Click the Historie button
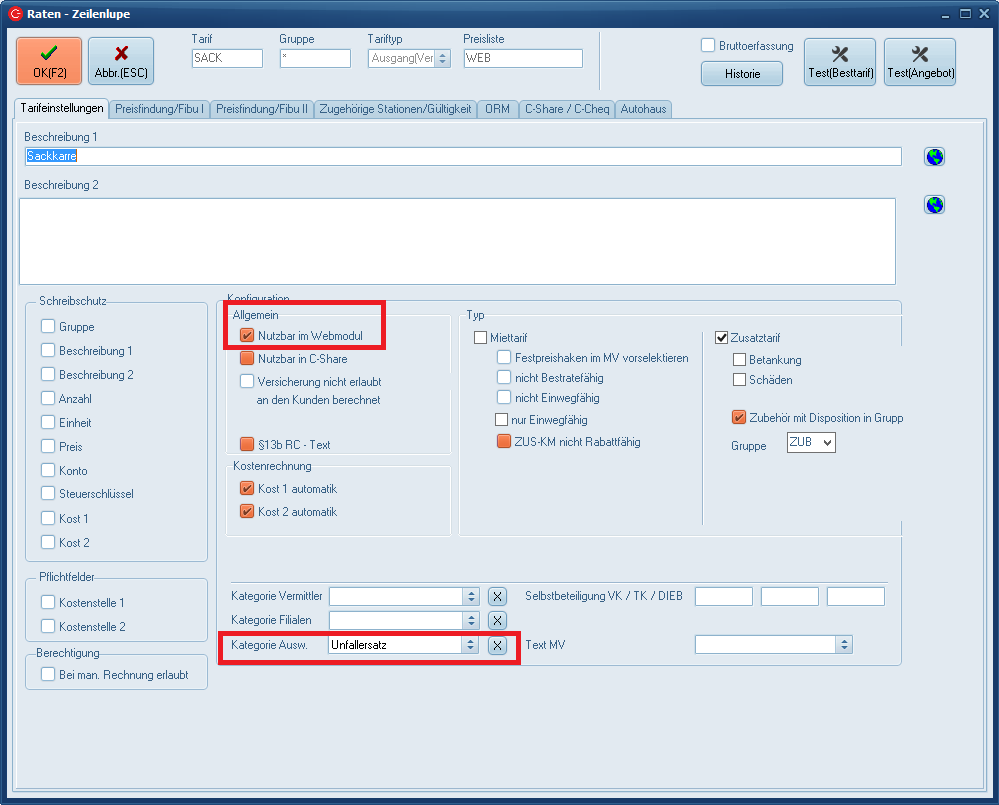This screenshot has height=805, width=999. click(742, 73)
